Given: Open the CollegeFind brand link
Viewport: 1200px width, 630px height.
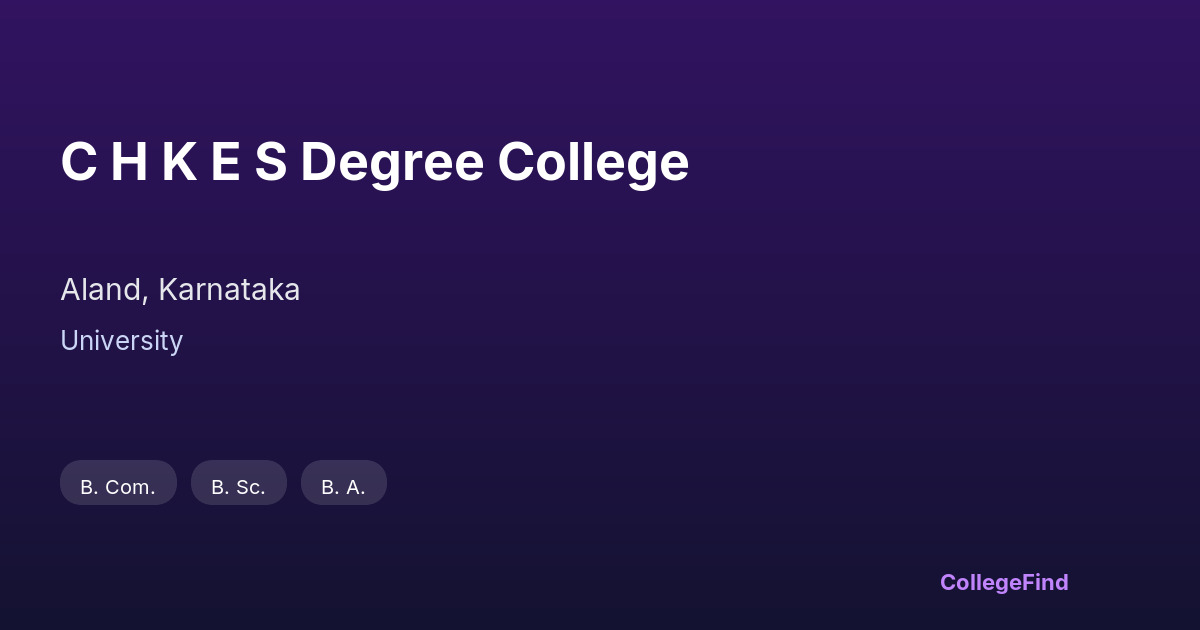Looking at the screenshot, I should coord(1003,582).
